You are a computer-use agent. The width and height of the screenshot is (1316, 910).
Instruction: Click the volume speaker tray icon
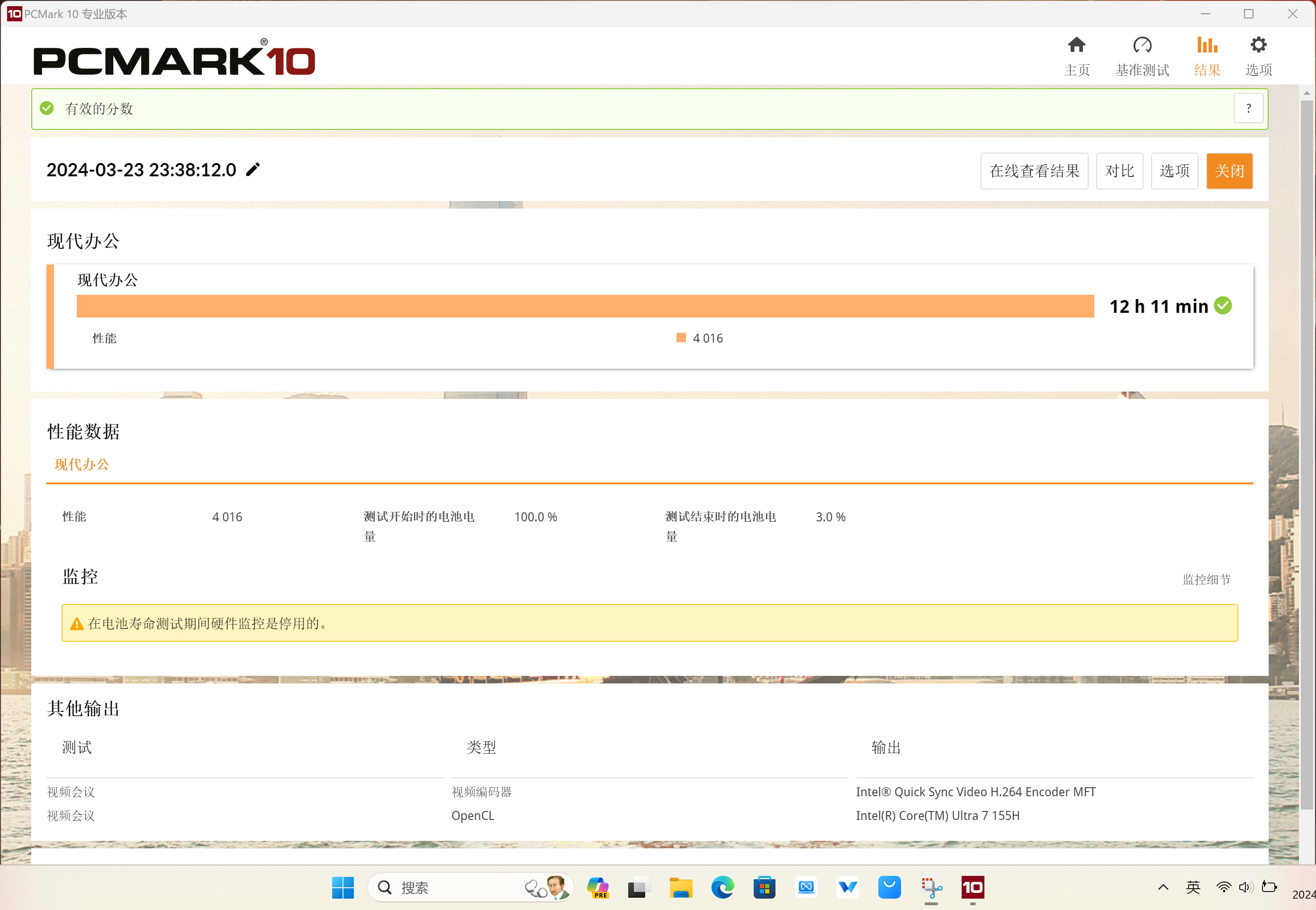click(x=1245, y=887)
